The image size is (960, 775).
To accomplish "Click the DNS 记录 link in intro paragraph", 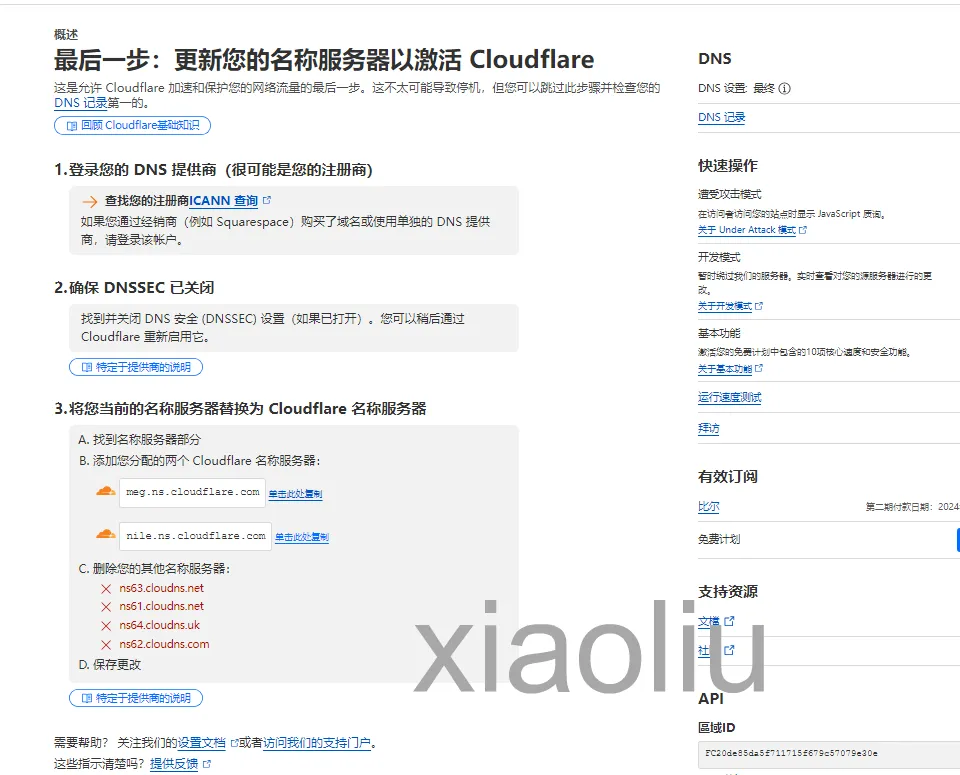I will coord(81,103).
